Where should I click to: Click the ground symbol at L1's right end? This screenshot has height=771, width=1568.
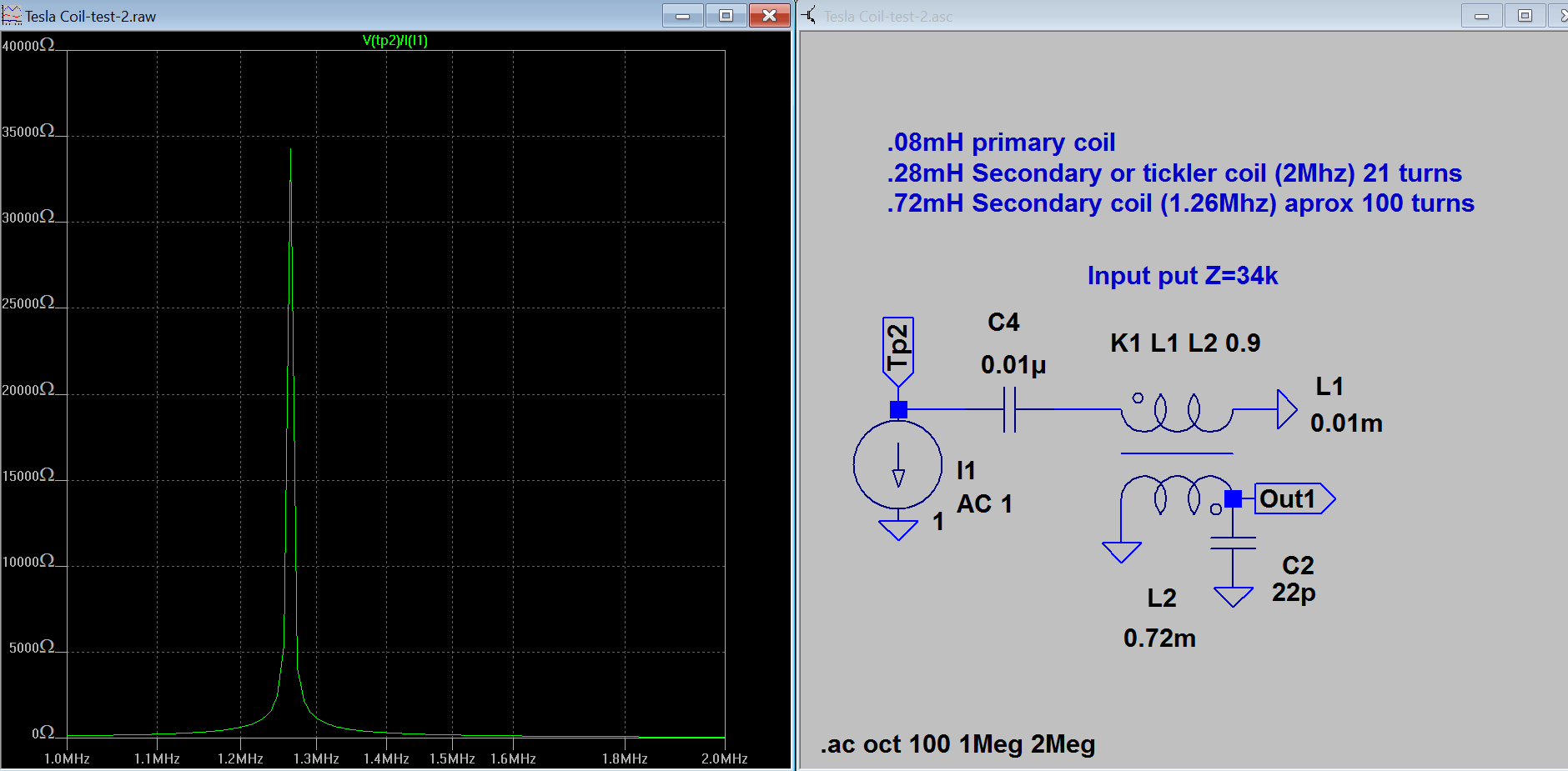[x=1287, y=409]
